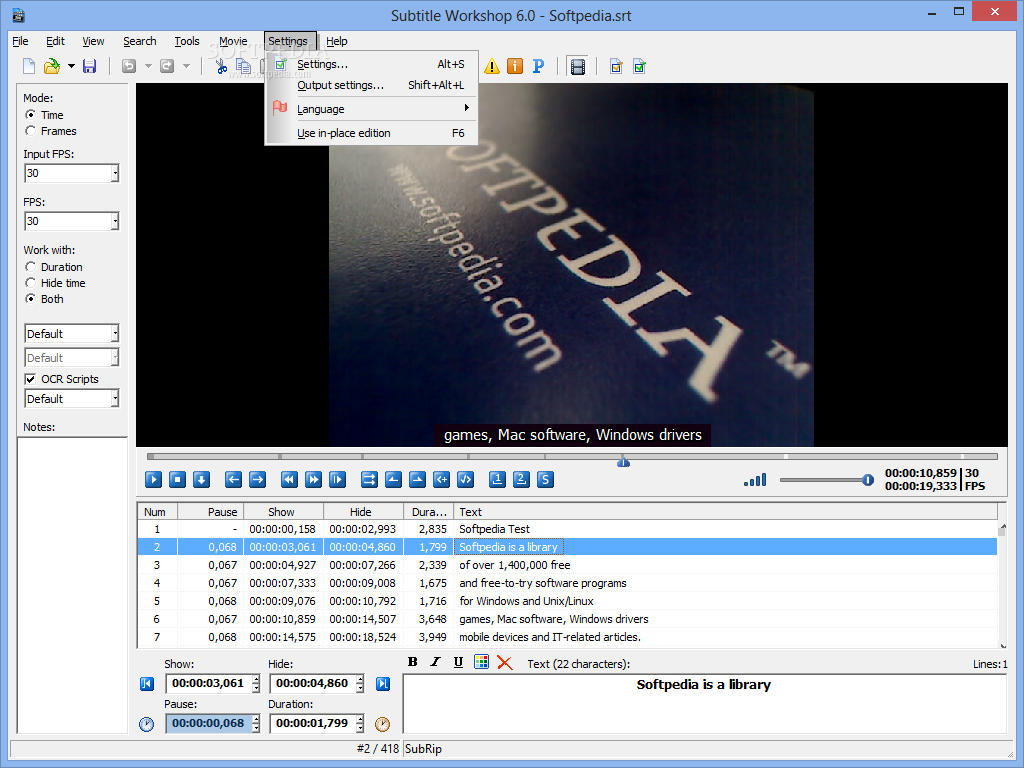Click the set hide time button
The height and width of the screenshot is (768, 1024).
click(417, 479)
